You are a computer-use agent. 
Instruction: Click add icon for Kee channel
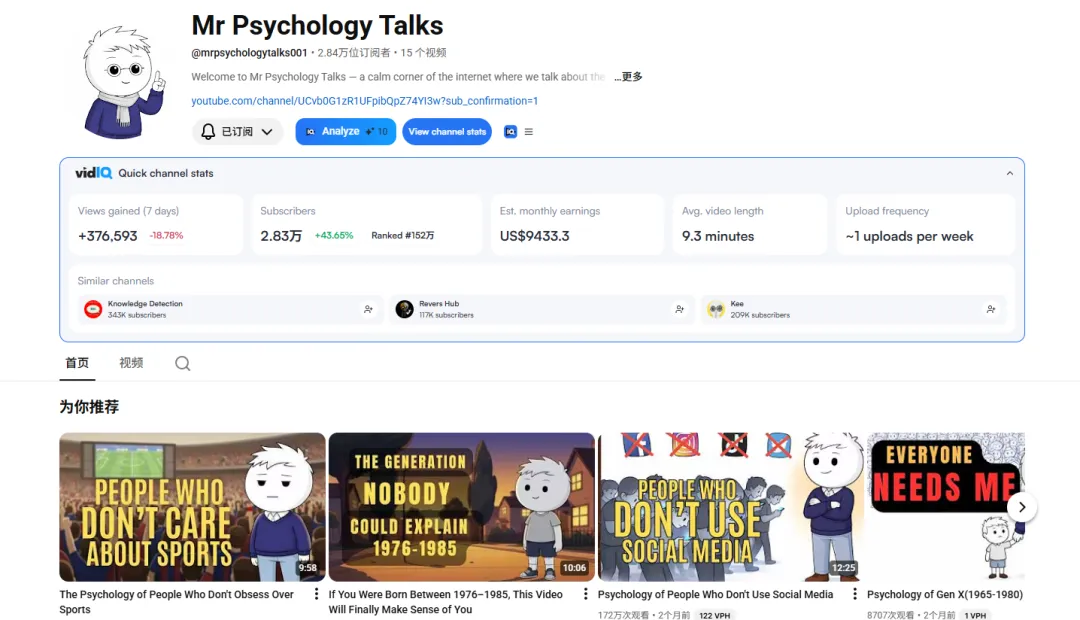pos(991,309)
